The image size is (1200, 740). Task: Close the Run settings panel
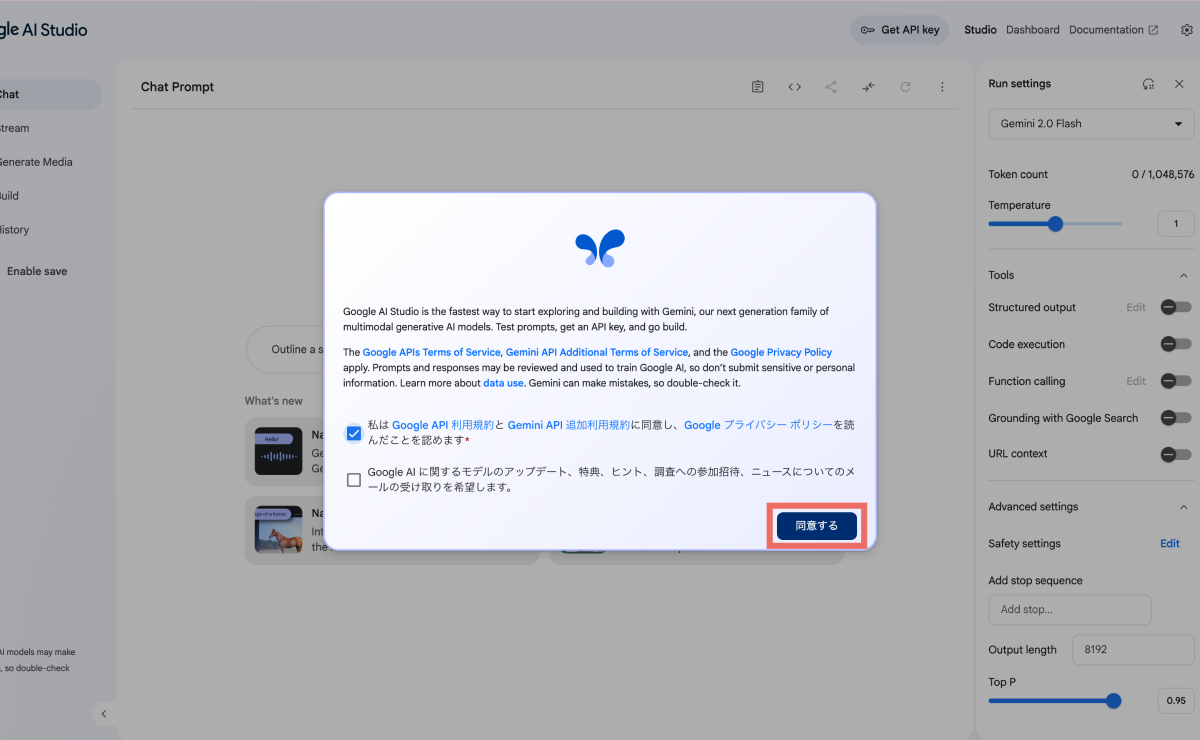coord(1179,84)
